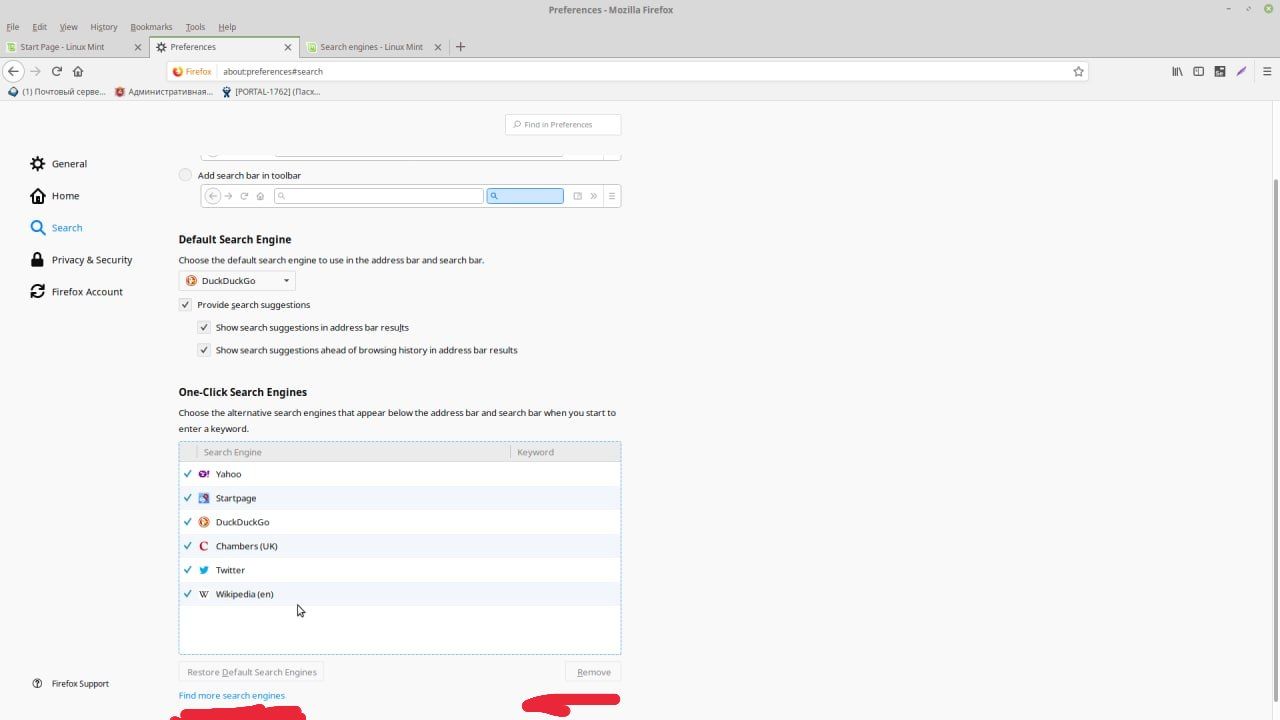Select Add search bar in toolbar option

point(185,175)
